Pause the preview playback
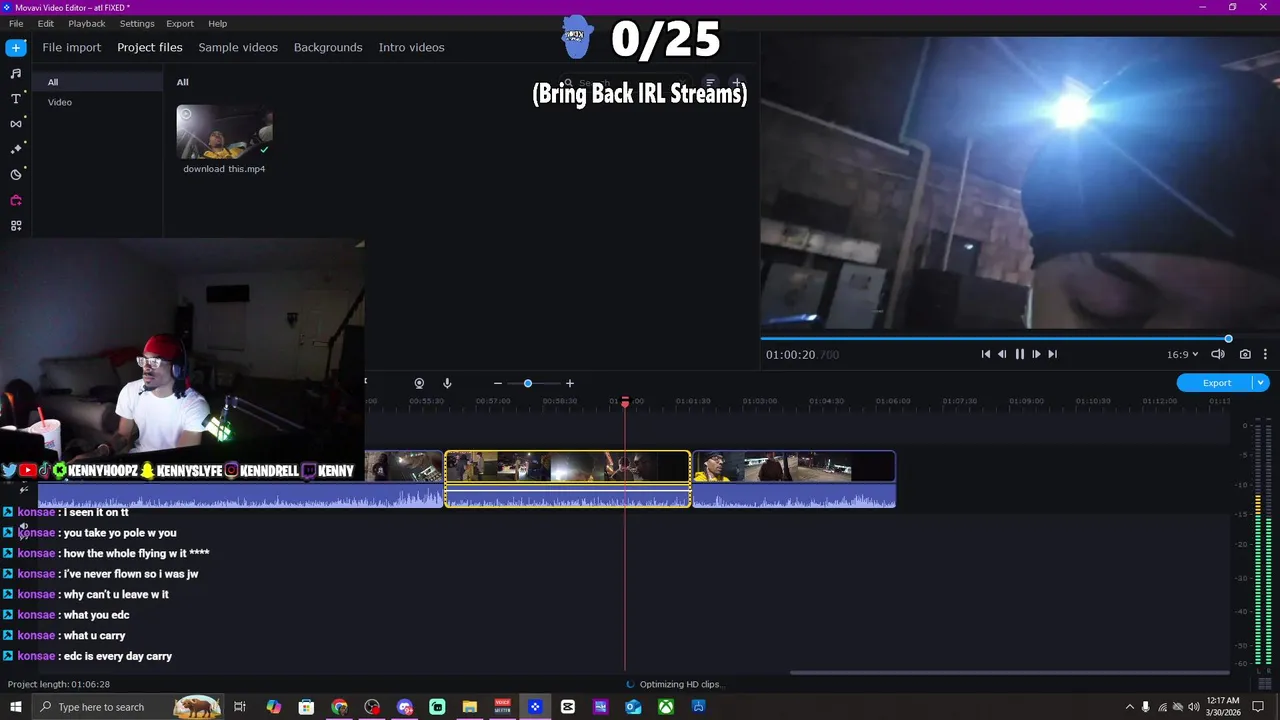 point(1020,354)
